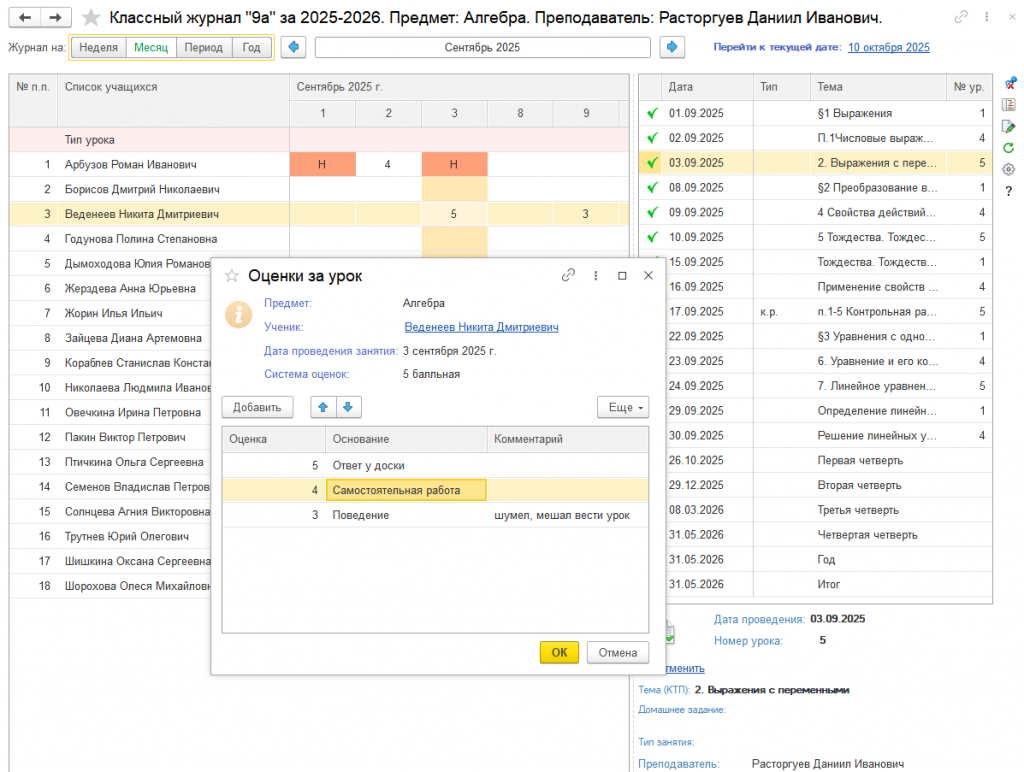Switch journal view to Месяц
This screenshot has width=1024, height=772.
tap(151, 47)
